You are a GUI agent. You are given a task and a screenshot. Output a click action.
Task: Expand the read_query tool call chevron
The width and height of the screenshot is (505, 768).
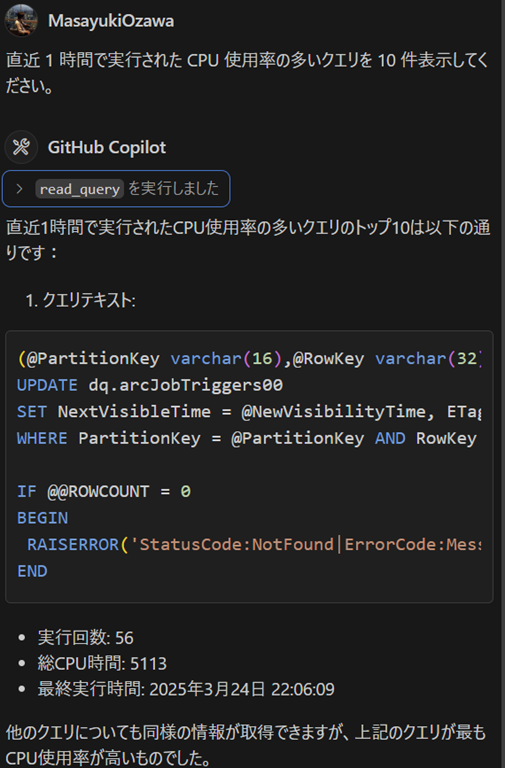19,189
